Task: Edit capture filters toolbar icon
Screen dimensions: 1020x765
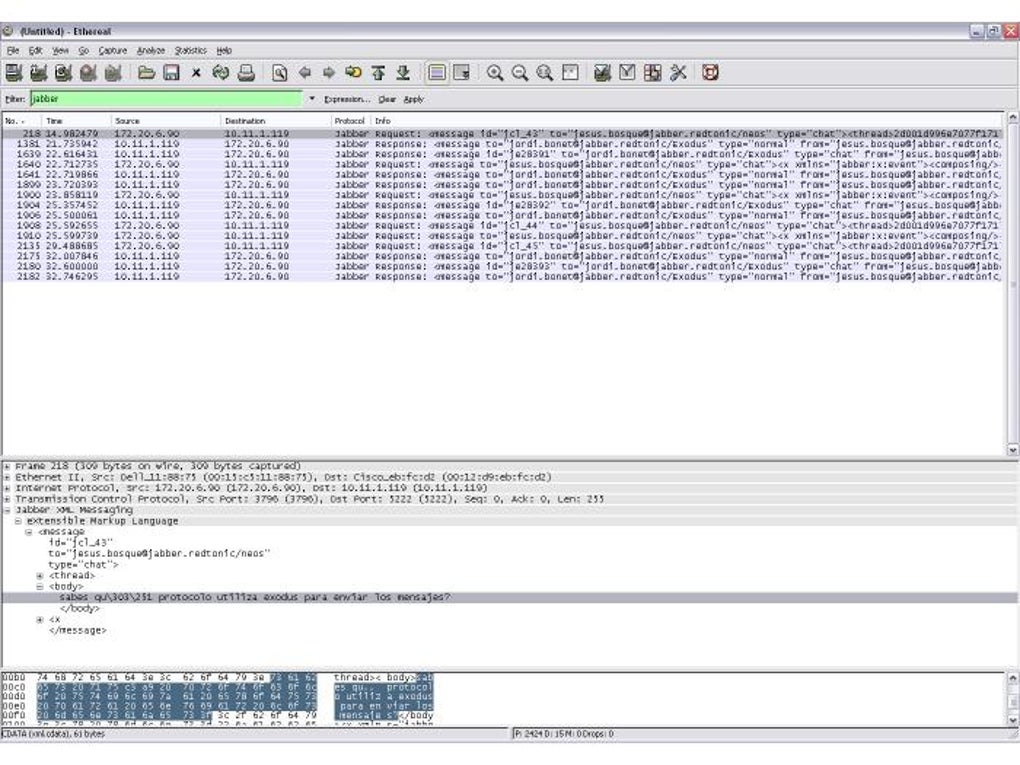Action: [602, 73]
